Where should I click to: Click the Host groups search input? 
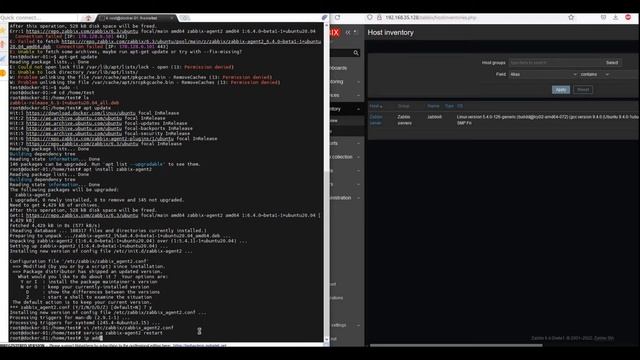tap(555, 62)
